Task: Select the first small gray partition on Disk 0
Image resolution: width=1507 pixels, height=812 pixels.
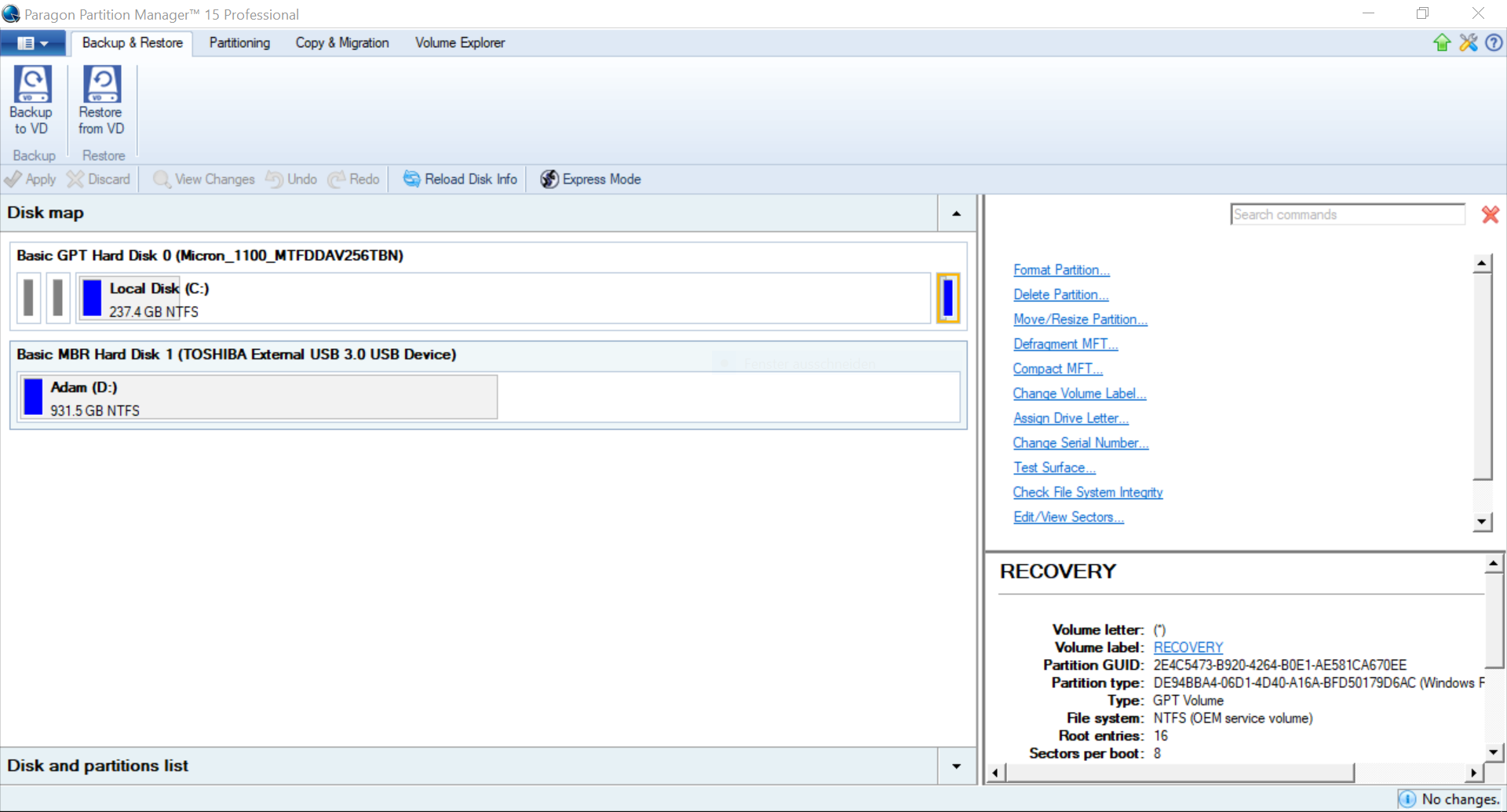Action: click(28, 298)
